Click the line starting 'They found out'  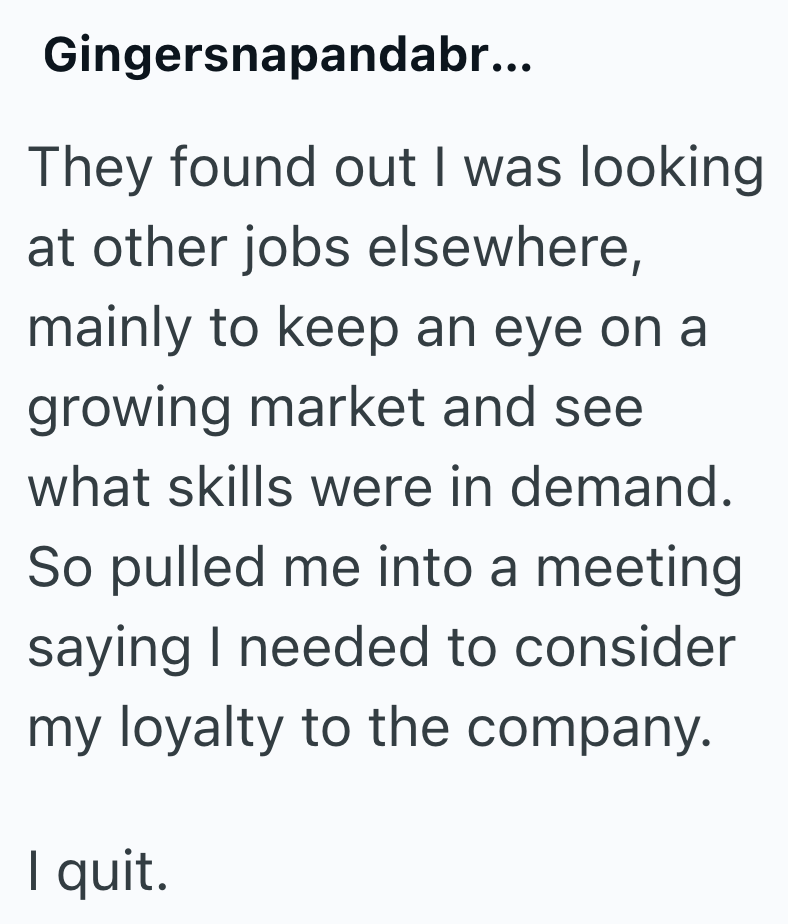[x=394, y=167]
